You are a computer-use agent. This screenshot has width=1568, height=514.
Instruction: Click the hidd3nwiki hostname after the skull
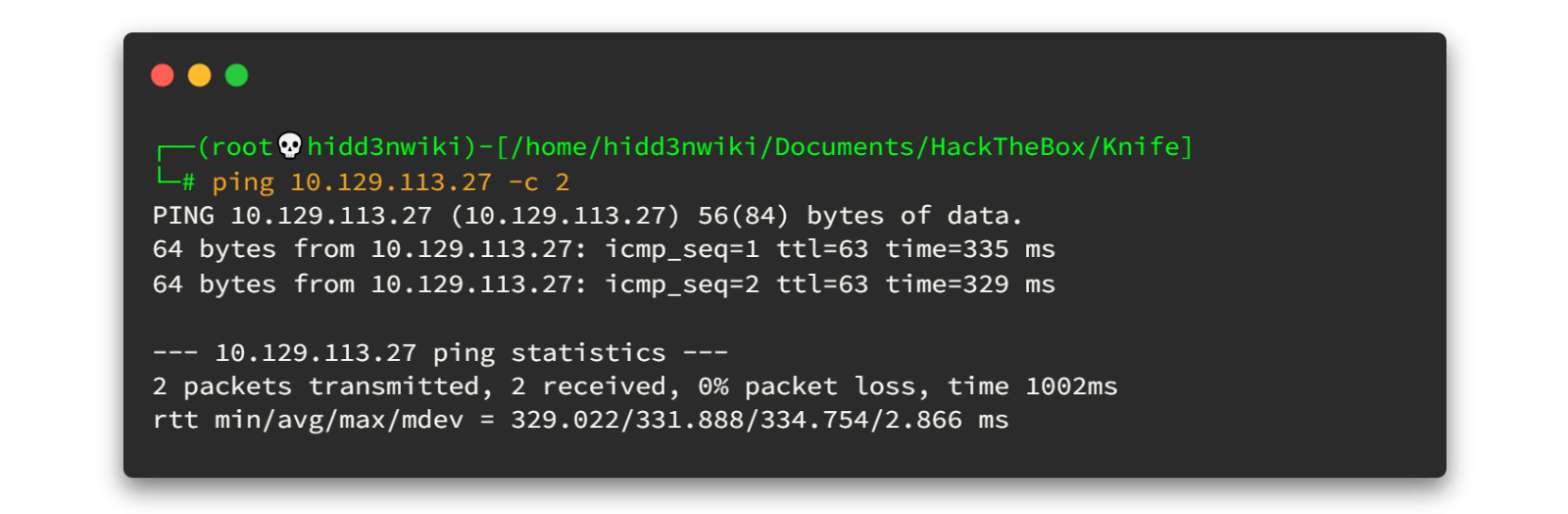(384, 147)
